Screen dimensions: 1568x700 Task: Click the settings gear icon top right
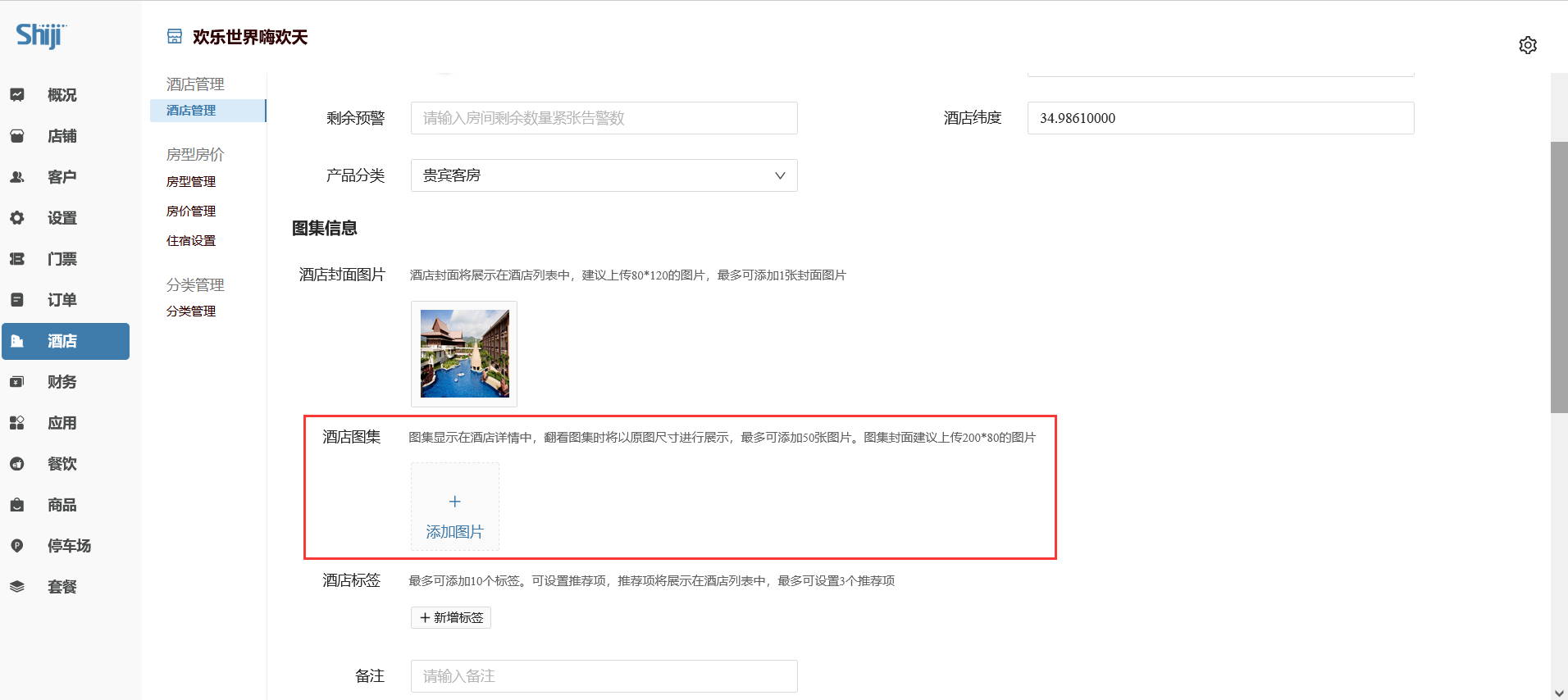coord(1527,45)
